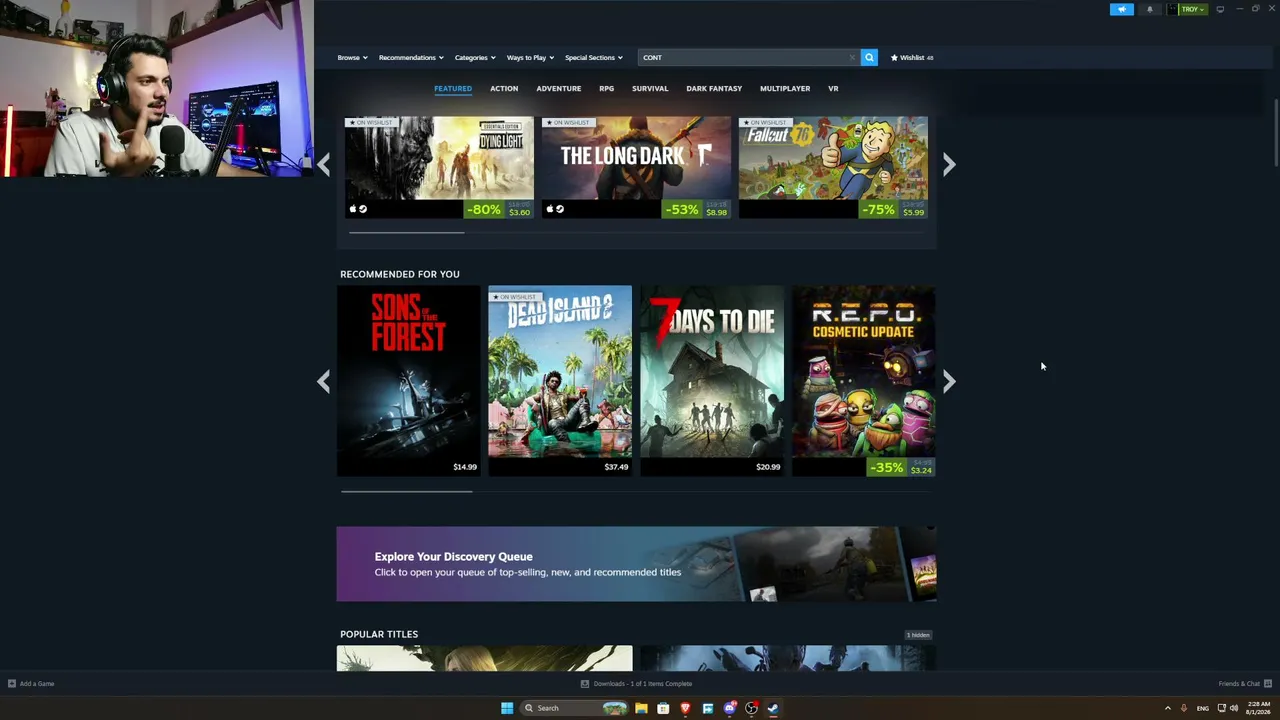
Task: Go to next featured carousel page
Action: tap(949, 165)
